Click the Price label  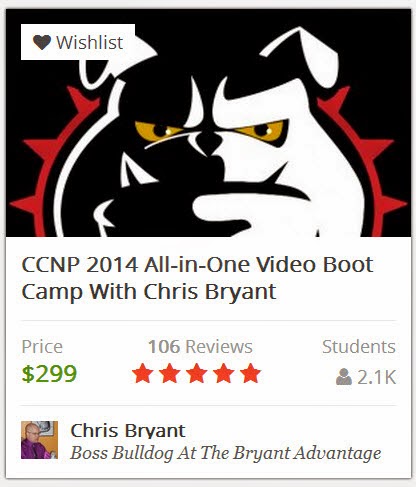pos(42,347)
